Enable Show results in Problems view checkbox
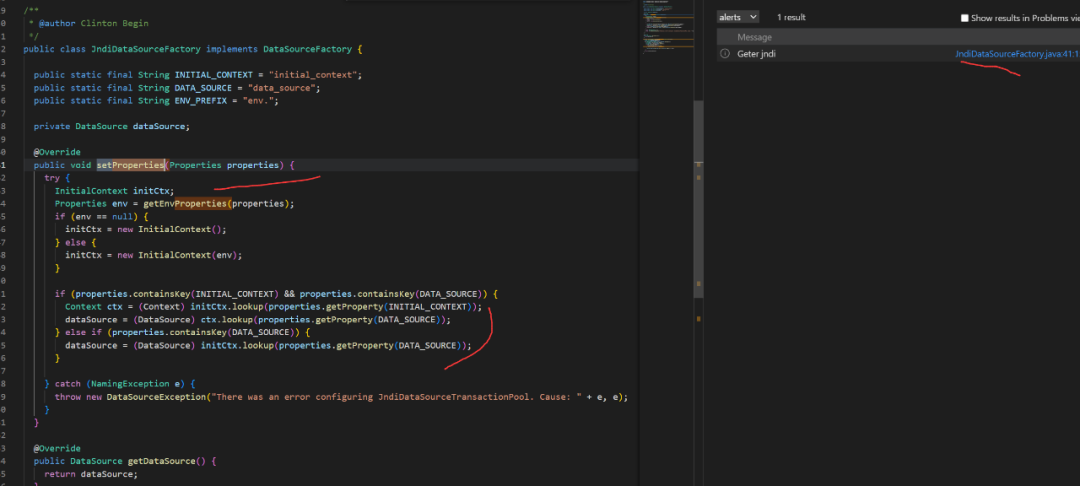 (964, 18)
